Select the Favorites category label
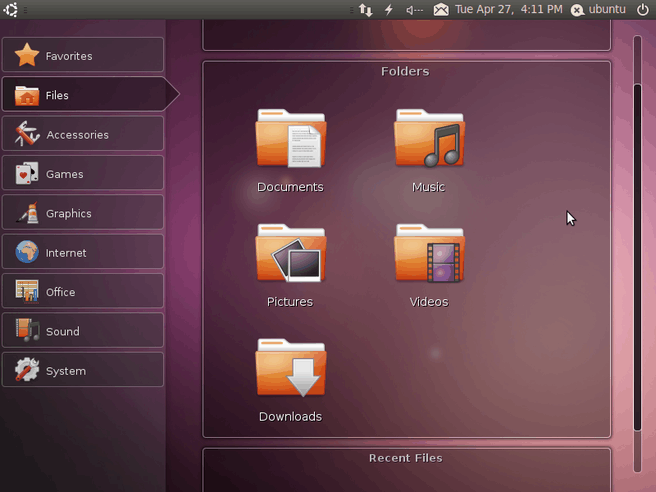 pos(69,56)
